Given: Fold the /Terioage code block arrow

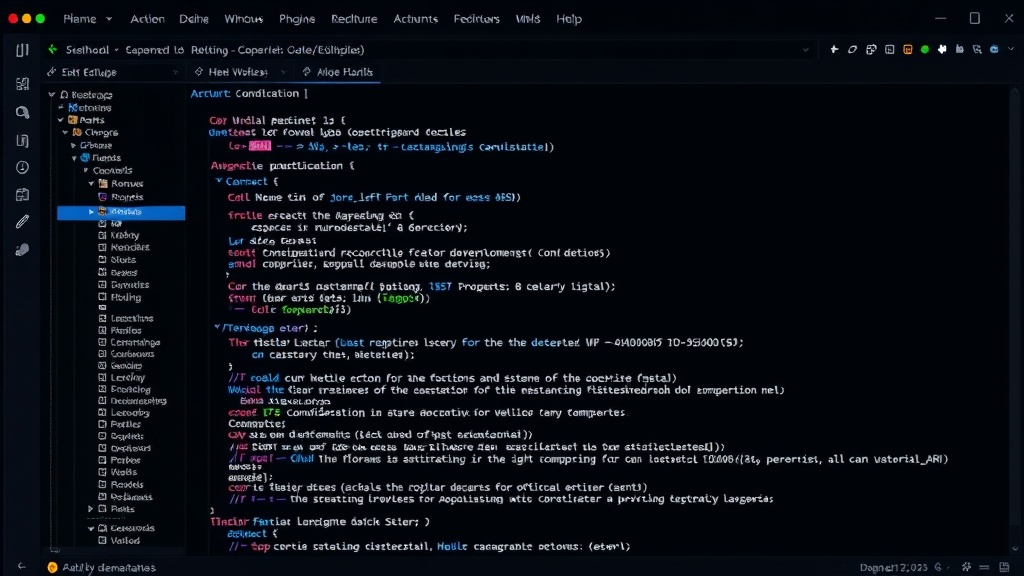Looking at the screenshot, I should pos(217,327).
